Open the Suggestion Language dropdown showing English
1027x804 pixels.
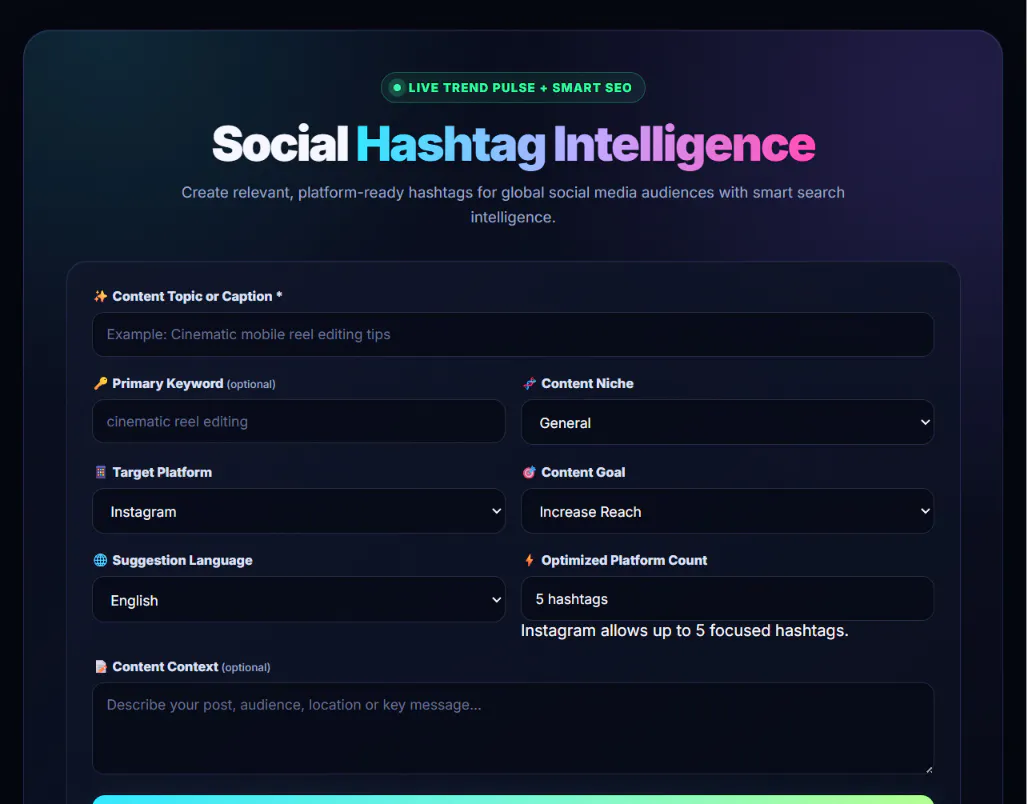(299, 599)
